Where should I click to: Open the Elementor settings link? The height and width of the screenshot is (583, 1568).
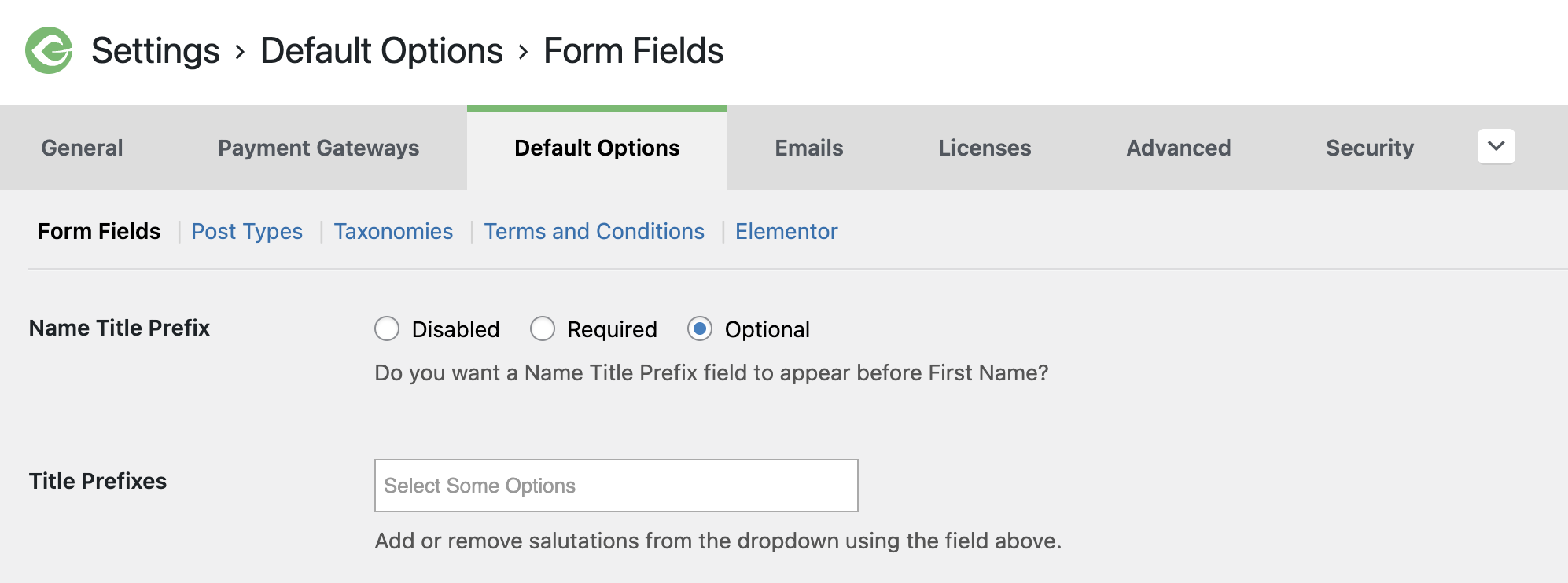click(786, 231)
